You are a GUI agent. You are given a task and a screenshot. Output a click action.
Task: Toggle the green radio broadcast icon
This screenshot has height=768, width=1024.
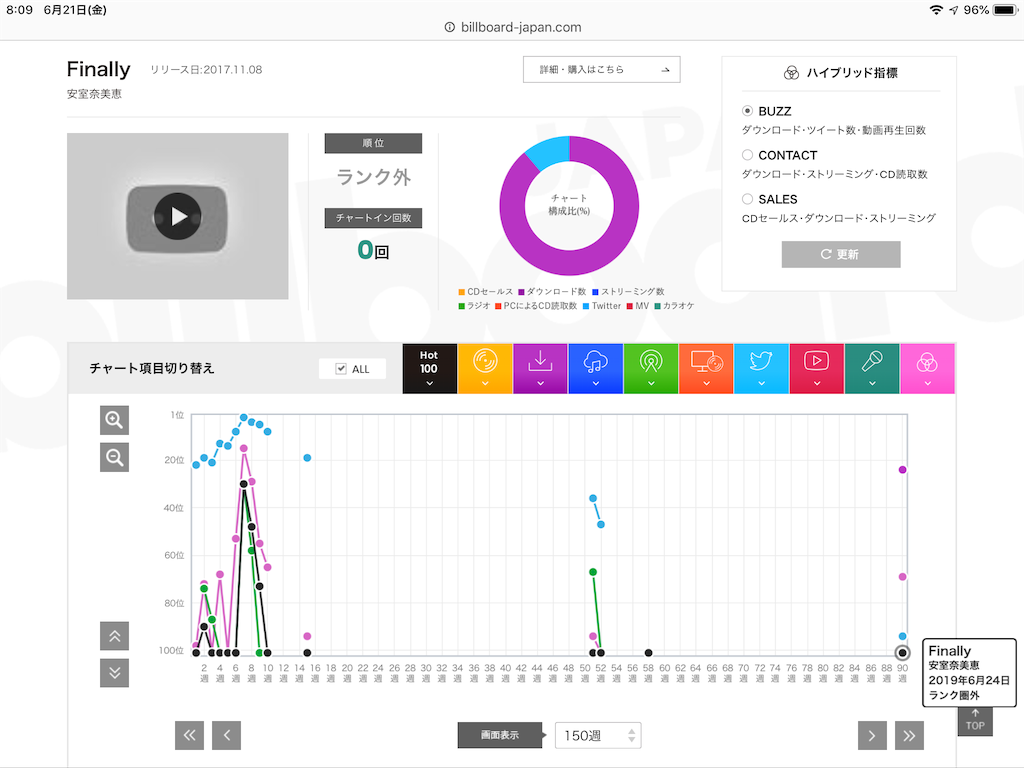click(x=651, y=368)
